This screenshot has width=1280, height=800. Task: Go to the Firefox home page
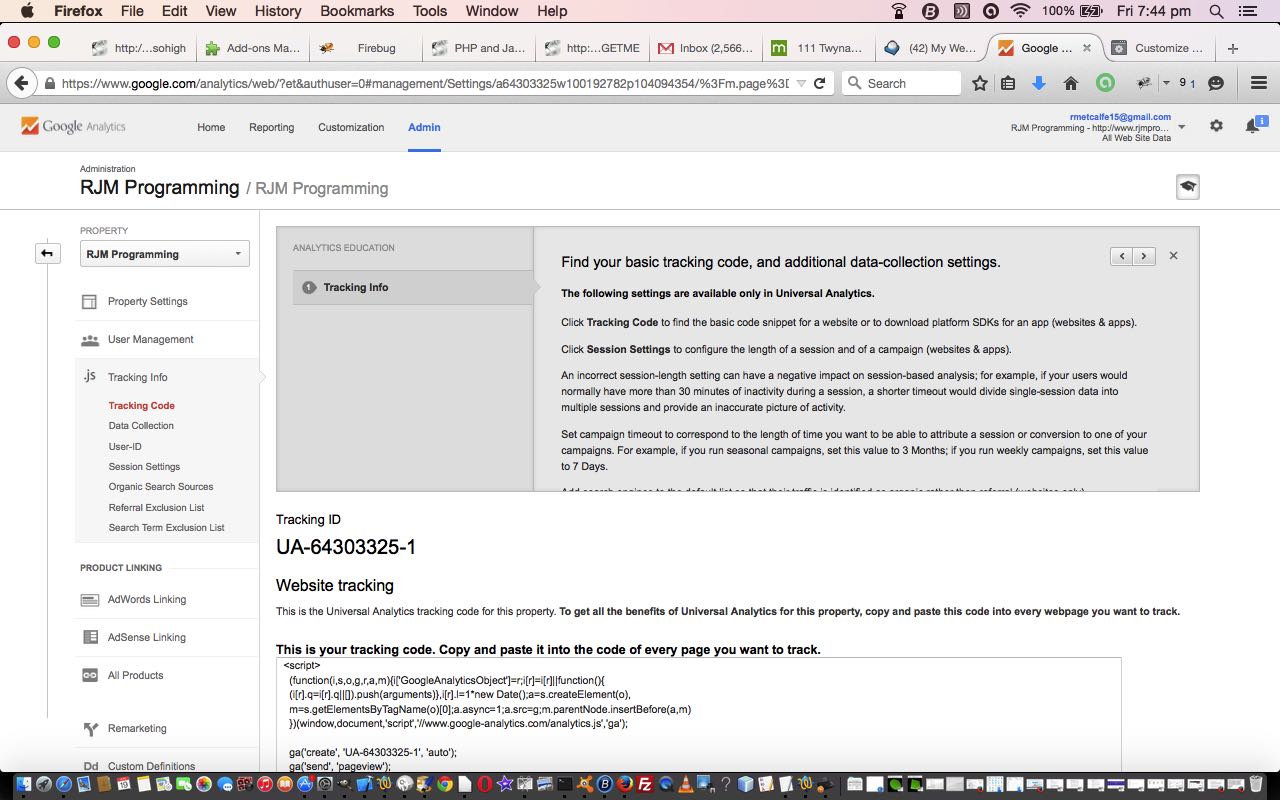(x=1071, y=83)
